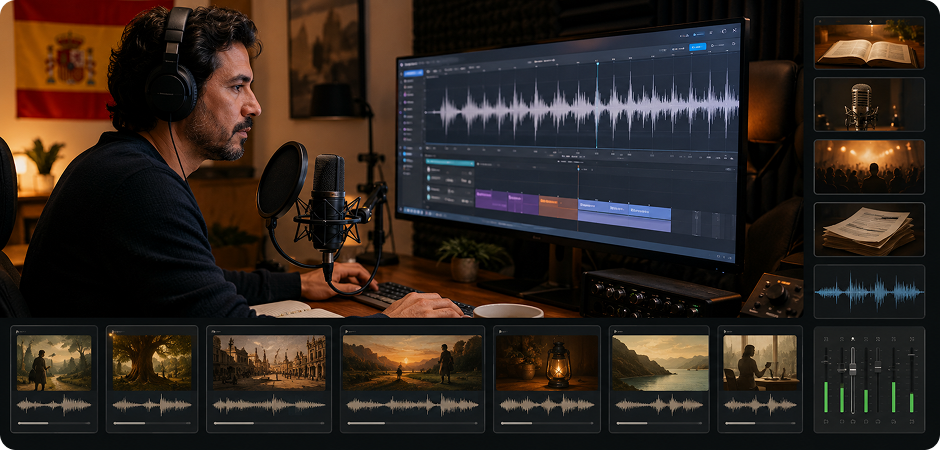Image resolution: width=940 pixels, height=450 pixels.
Task: Click the waveform under the city plaza image
Action: click(x=269, y=406)
